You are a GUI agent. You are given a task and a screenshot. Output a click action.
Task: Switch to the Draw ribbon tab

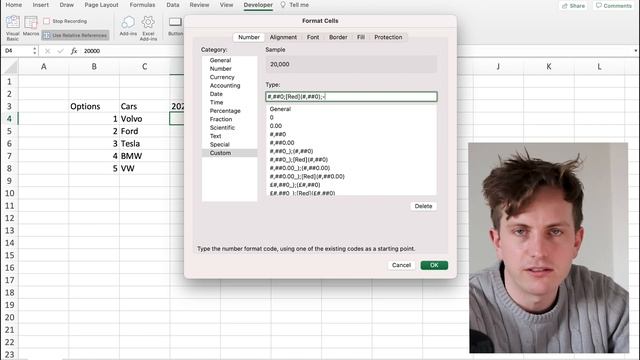click(x=67, y=5)
